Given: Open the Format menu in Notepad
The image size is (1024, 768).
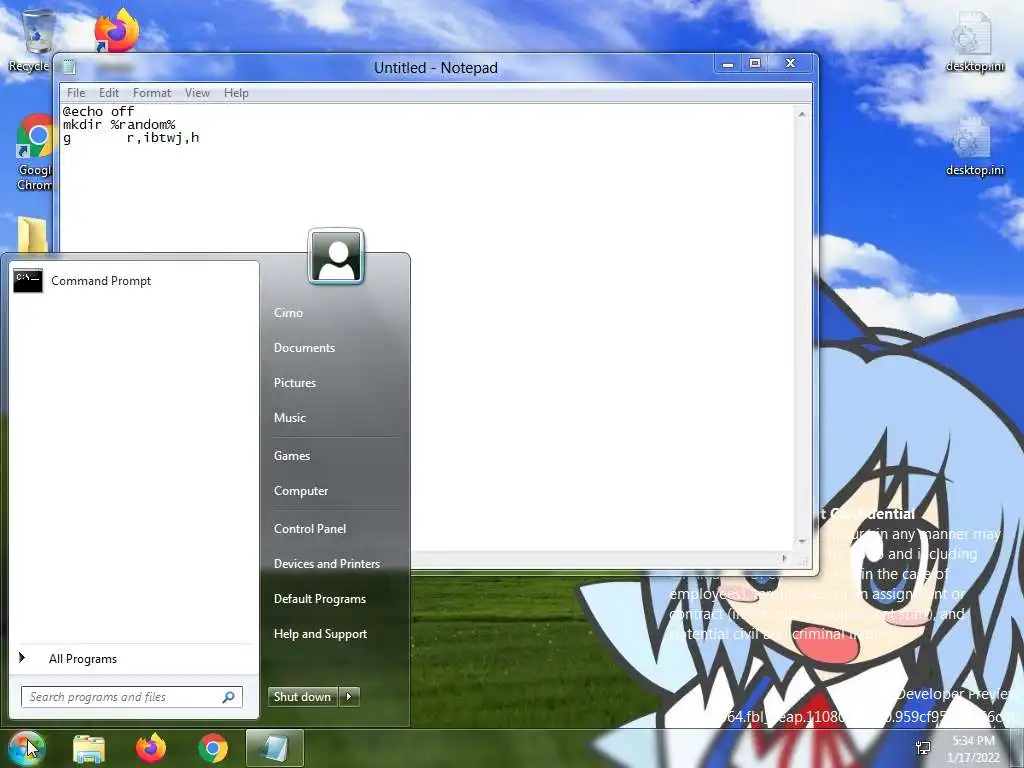Looking at the screenshot, I should coord(152,93).
